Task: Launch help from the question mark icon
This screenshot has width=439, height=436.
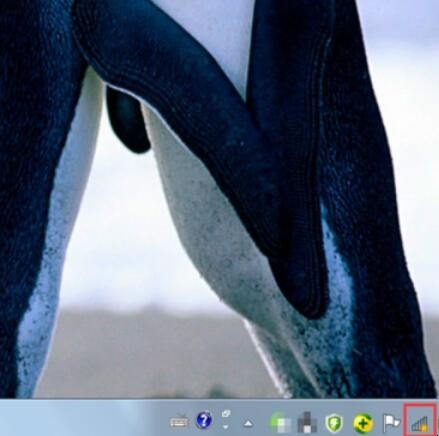Action: pyautogui.click(x=204, y=420)
